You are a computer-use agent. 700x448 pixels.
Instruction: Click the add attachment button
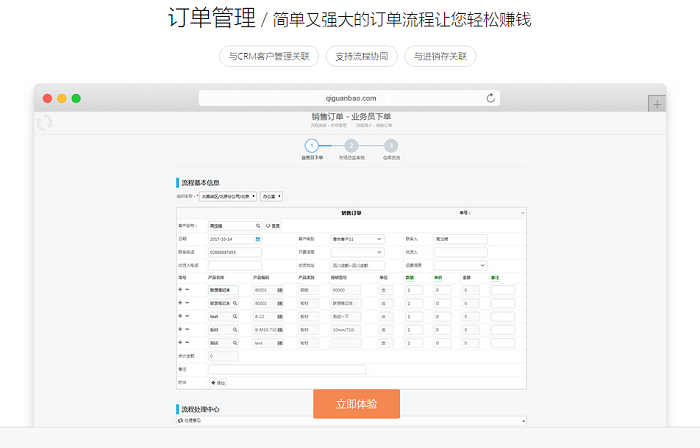pyautogui.click(x=218, y=383)
